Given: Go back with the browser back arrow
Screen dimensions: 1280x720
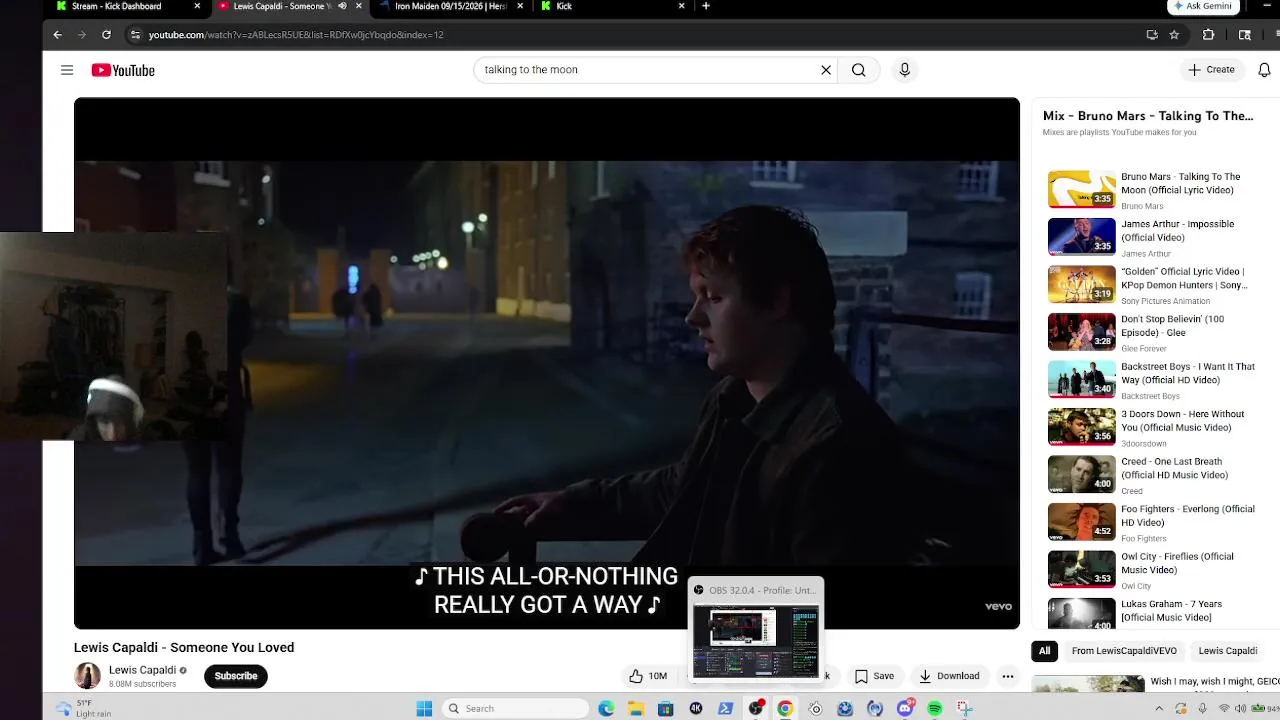Looking at the screenshot, I should [x=57, y=34].
